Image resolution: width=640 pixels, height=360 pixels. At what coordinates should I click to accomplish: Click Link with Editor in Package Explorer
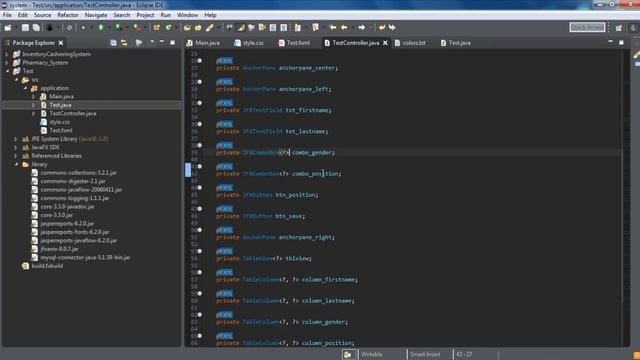pos(124,42)
